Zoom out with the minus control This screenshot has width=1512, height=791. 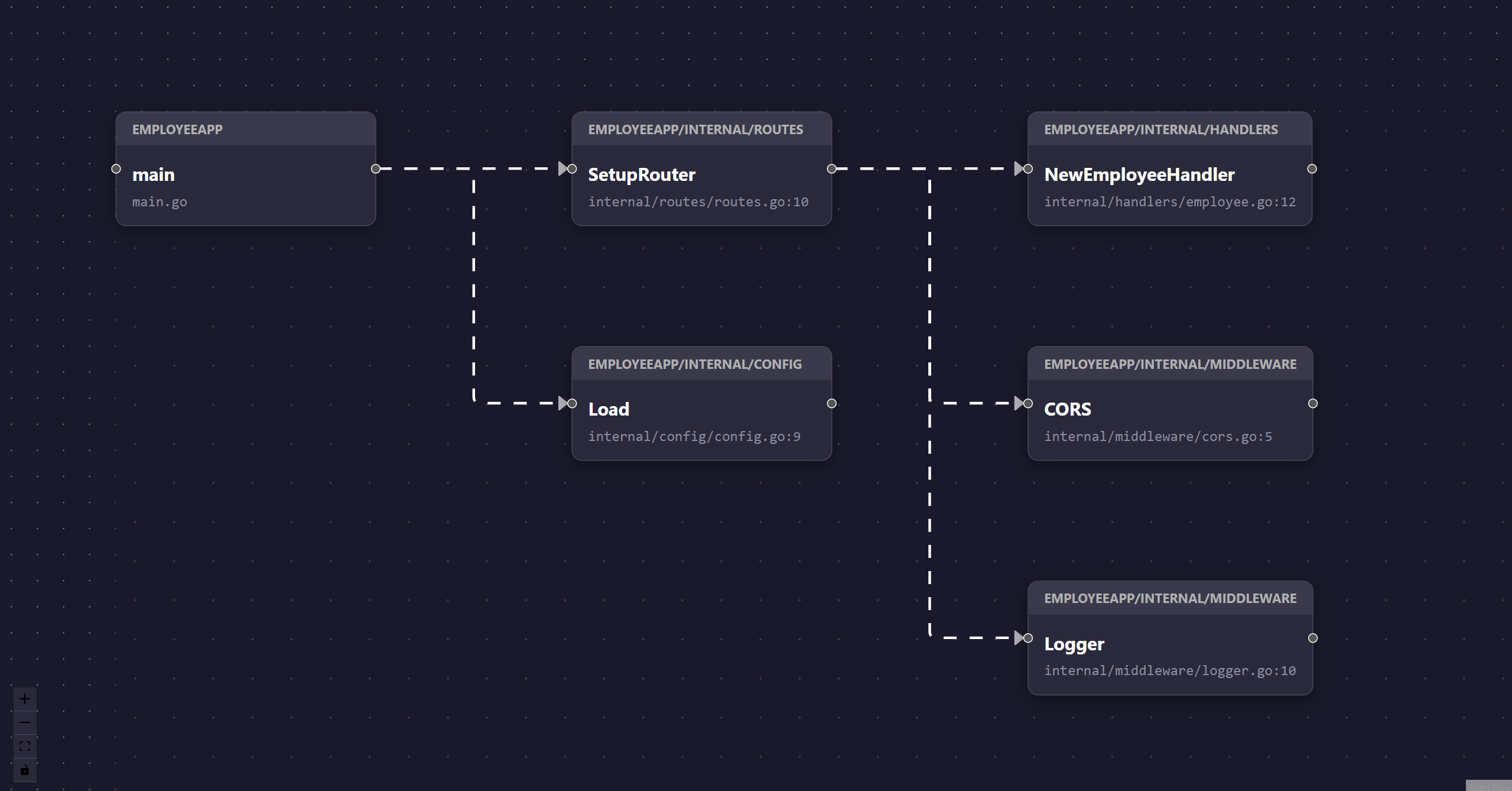(25, 722)
